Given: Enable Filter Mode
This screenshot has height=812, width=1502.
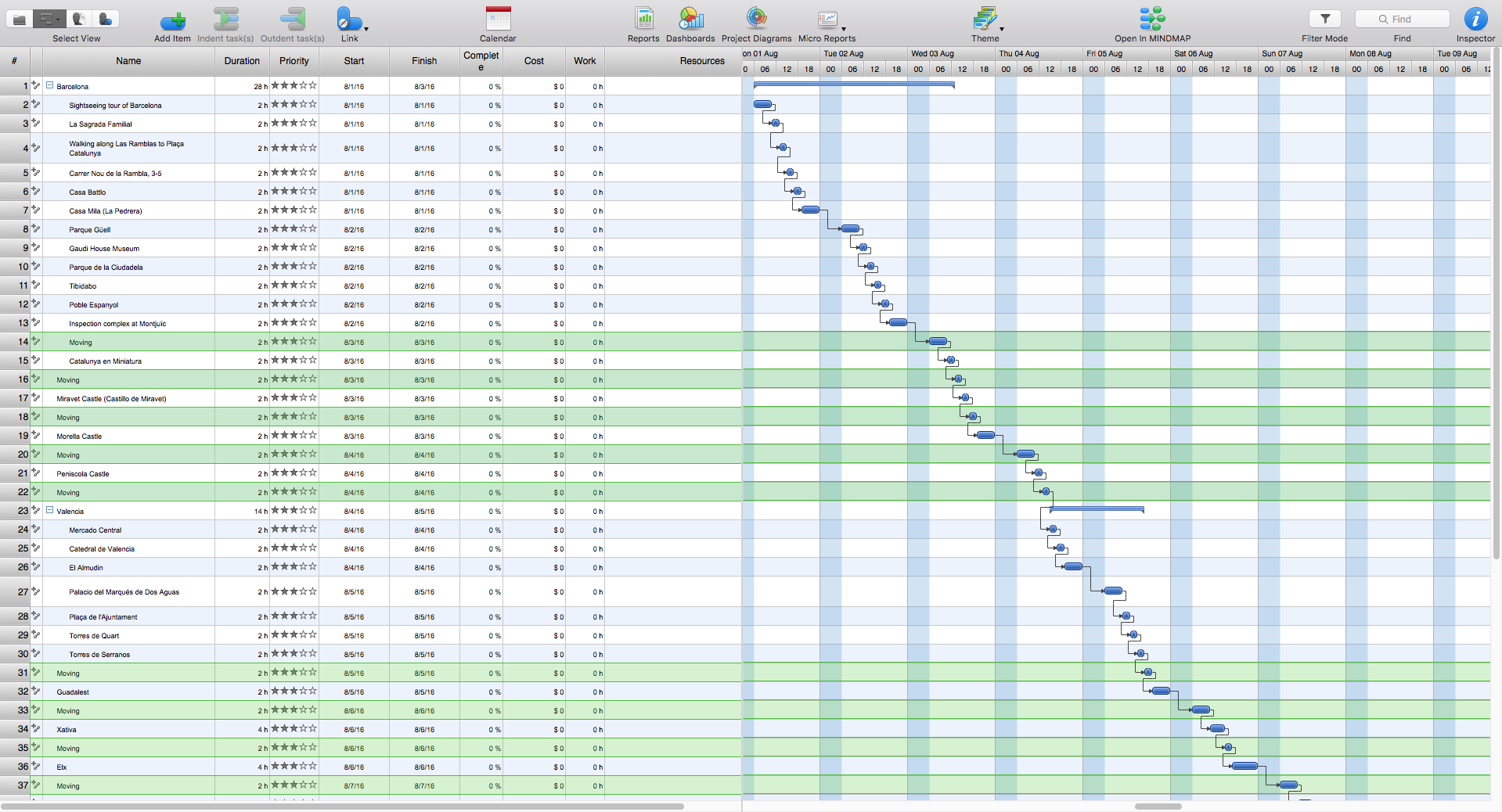Looking at the screenshot, I should (x=1324, y=19).
